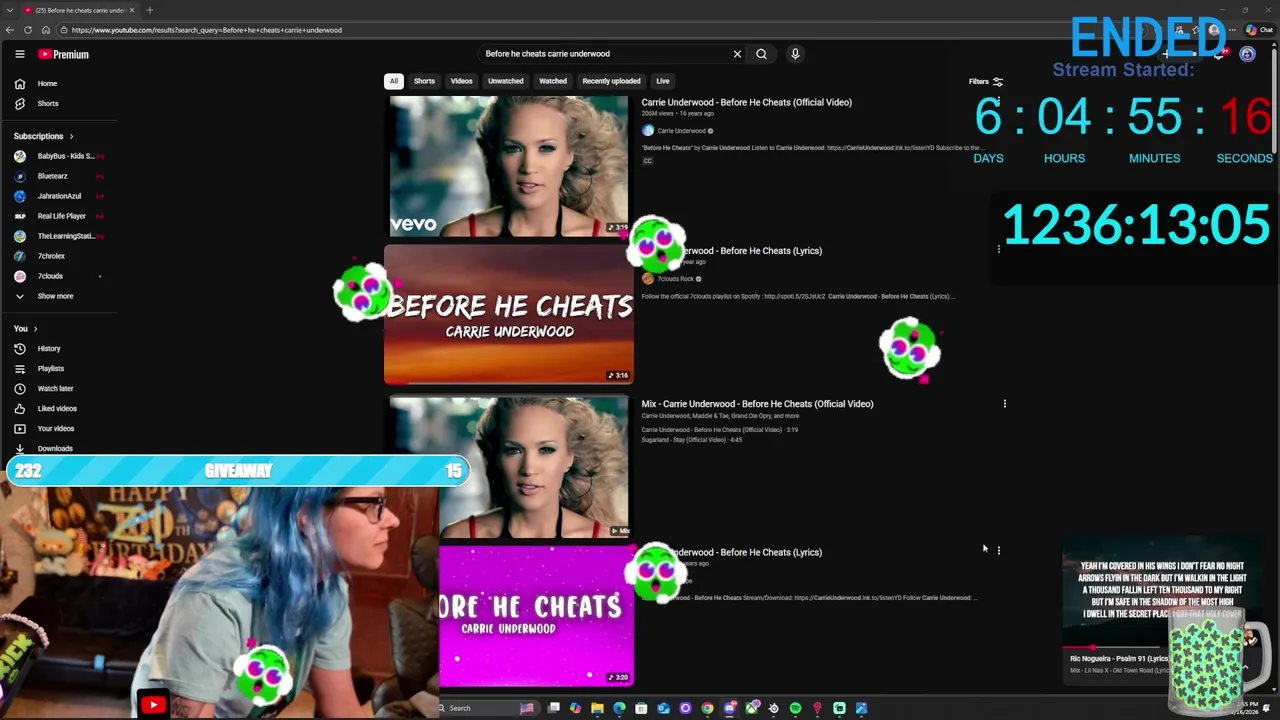Play the Mix playlist thumbnail
Image resolution: width=1280 pixels, height=720 pixels.
509,467
